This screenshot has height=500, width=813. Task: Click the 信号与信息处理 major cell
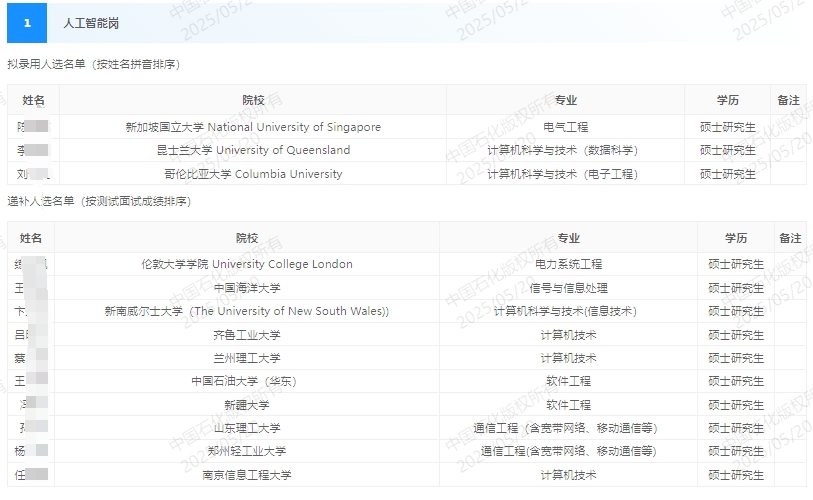tap(568, 288)
